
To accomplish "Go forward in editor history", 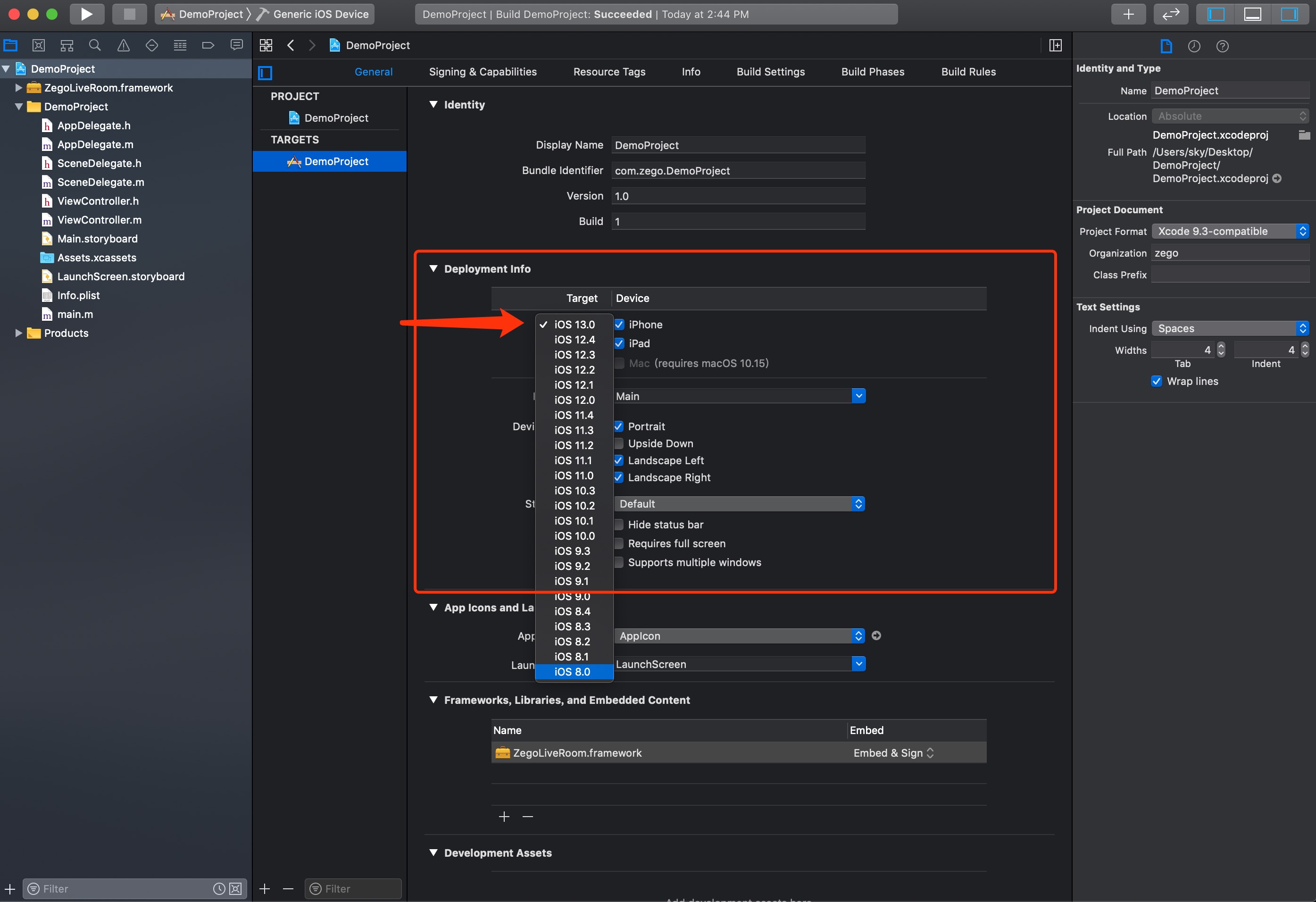I will 312,45.
